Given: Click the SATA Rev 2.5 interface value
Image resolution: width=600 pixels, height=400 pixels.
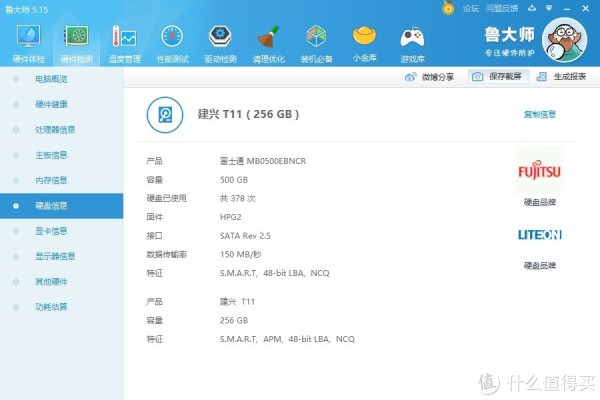Looking at the screenshot, I should coord(245,236).
